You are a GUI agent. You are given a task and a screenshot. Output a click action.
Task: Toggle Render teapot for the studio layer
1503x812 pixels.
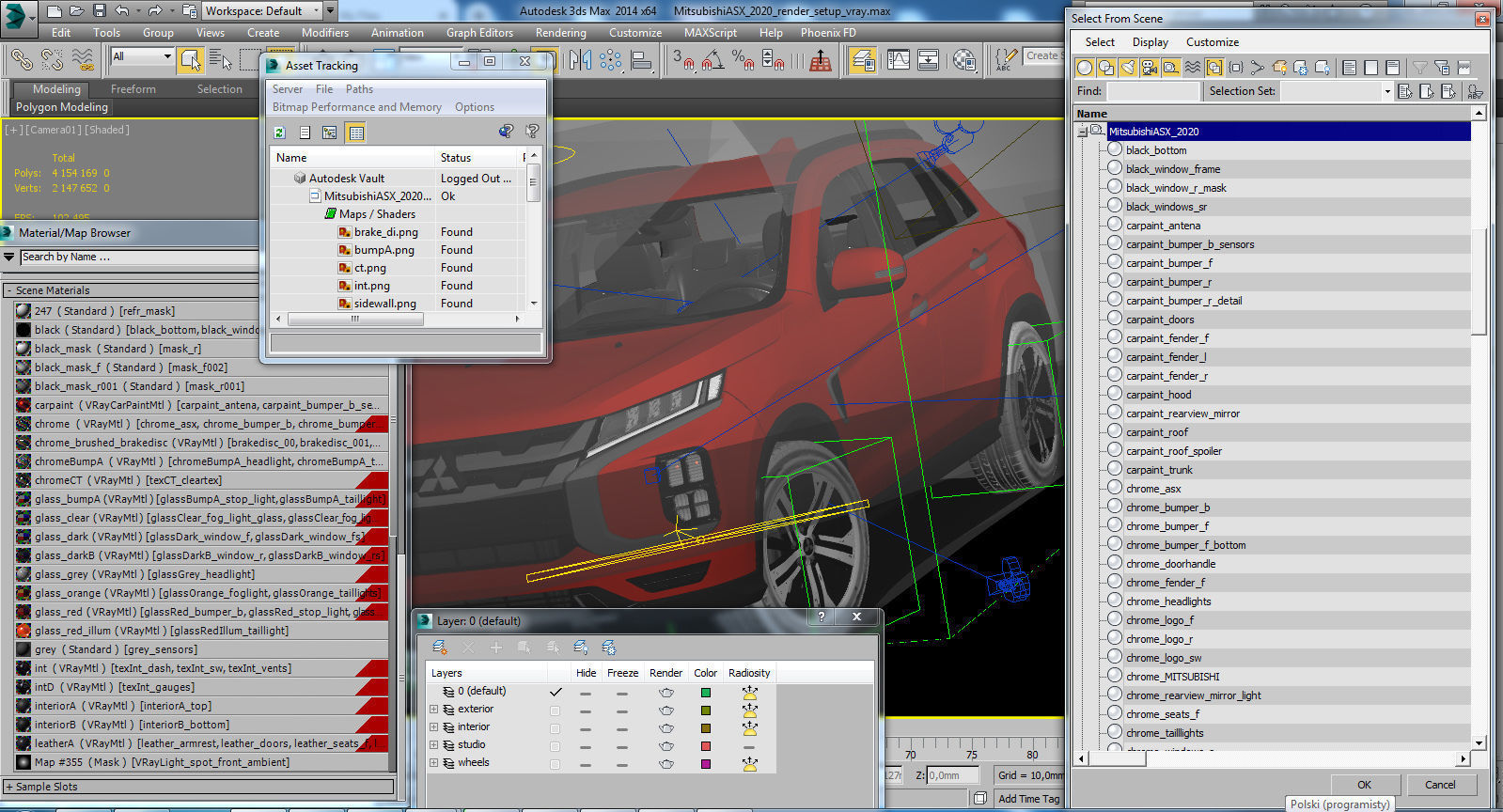666,746
